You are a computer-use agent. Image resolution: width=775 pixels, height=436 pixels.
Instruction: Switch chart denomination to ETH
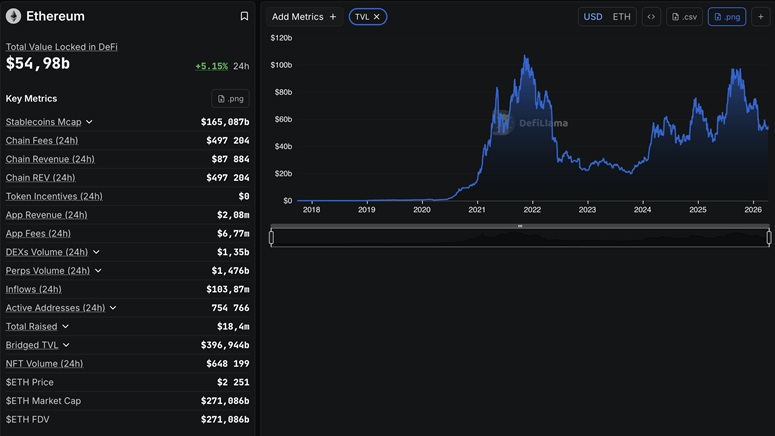621,17
